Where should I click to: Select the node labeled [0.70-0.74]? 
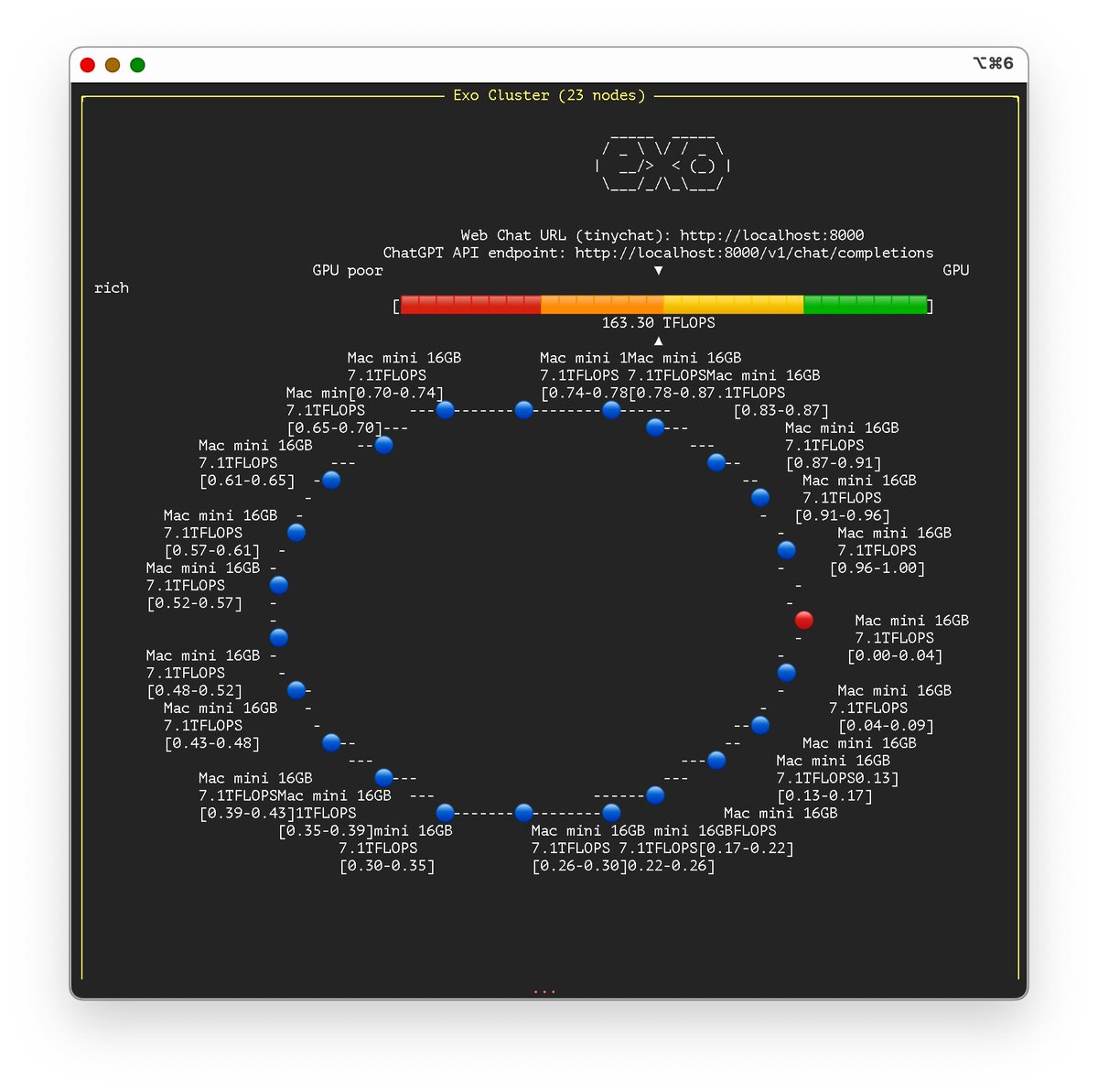coord(445,410)
